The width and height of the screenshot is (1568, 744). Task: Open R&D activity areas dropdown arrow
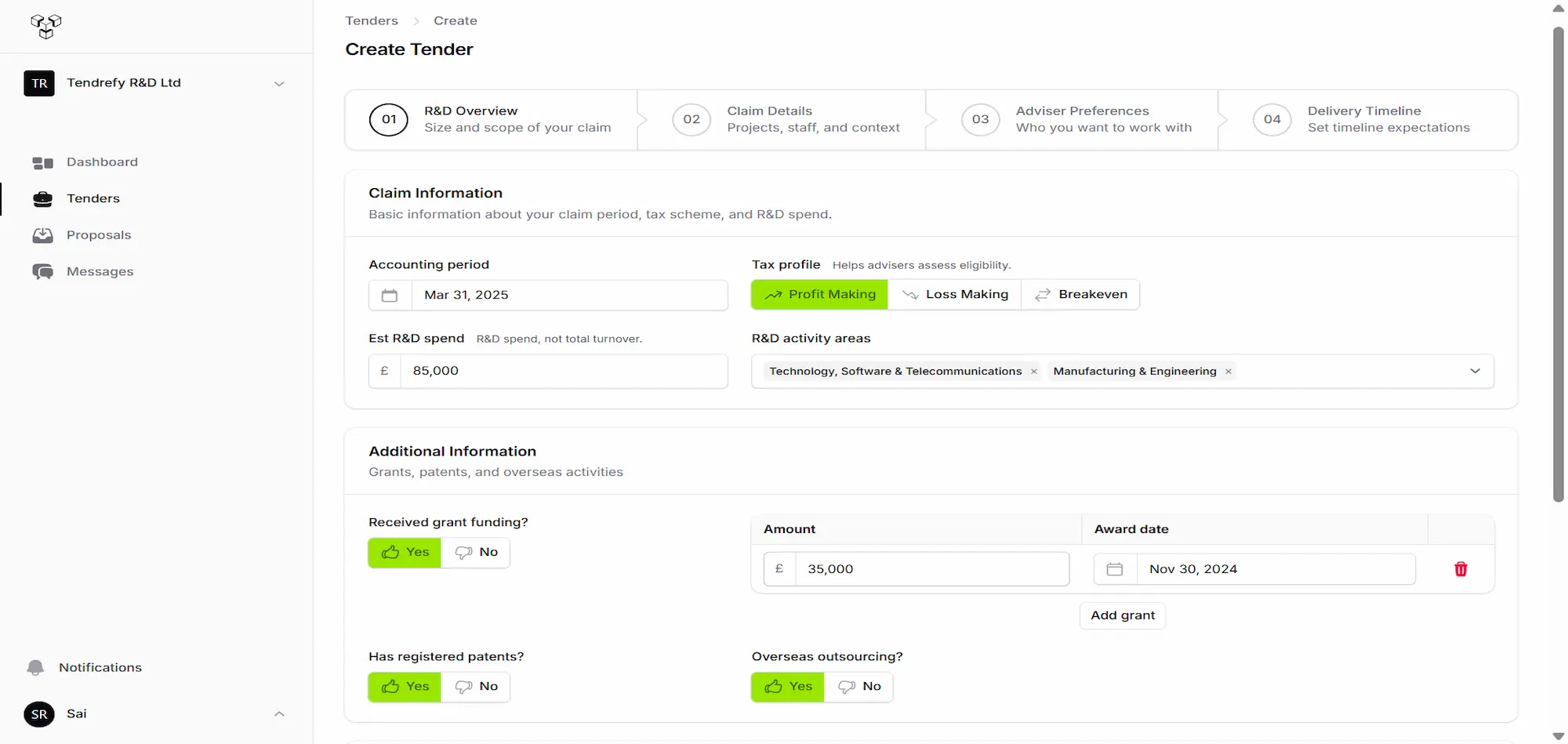[1475, 371]
